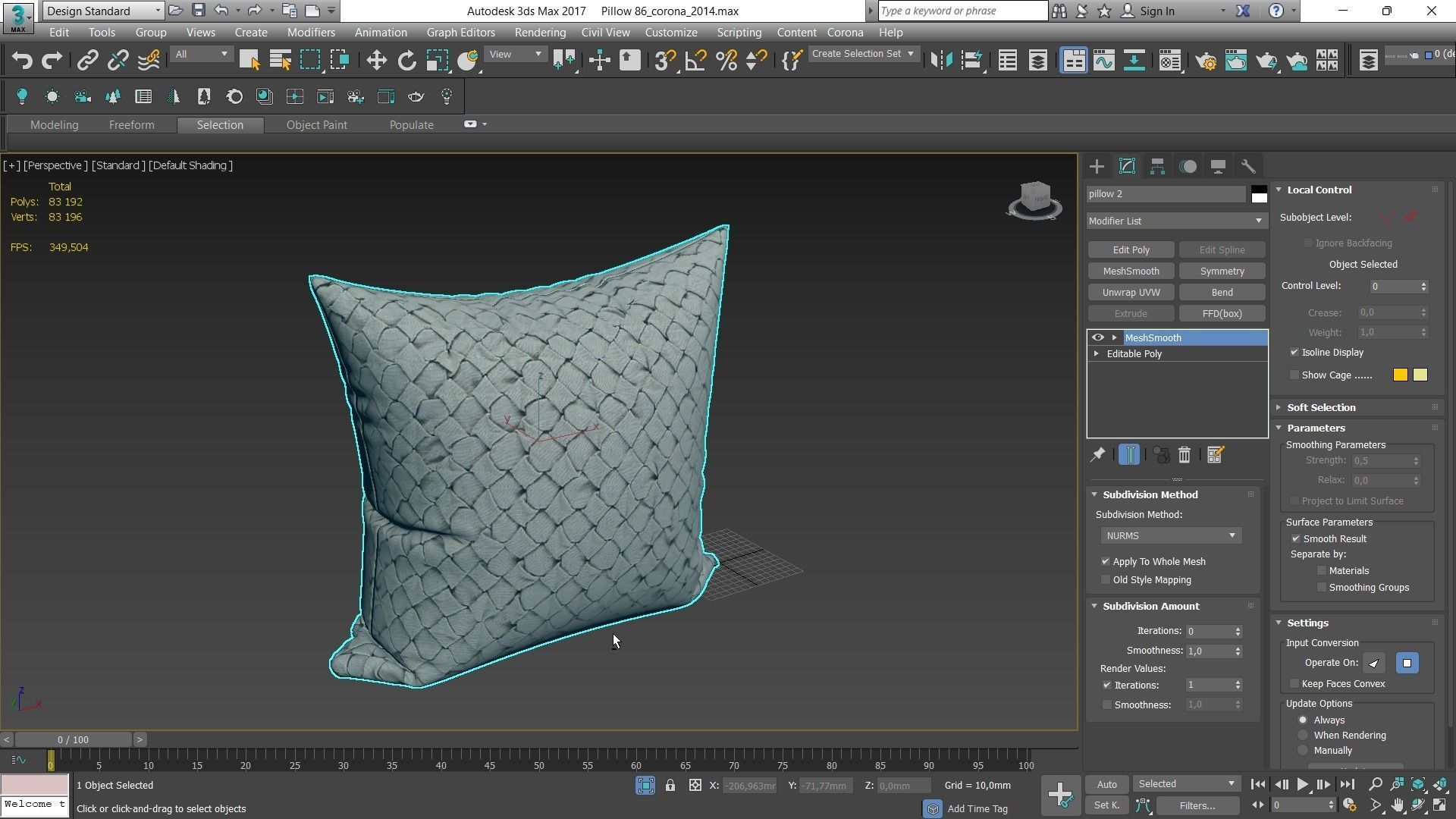Screen dimensions: 1456x819
Task: Pin the modifier stack
Action: 1097,455
